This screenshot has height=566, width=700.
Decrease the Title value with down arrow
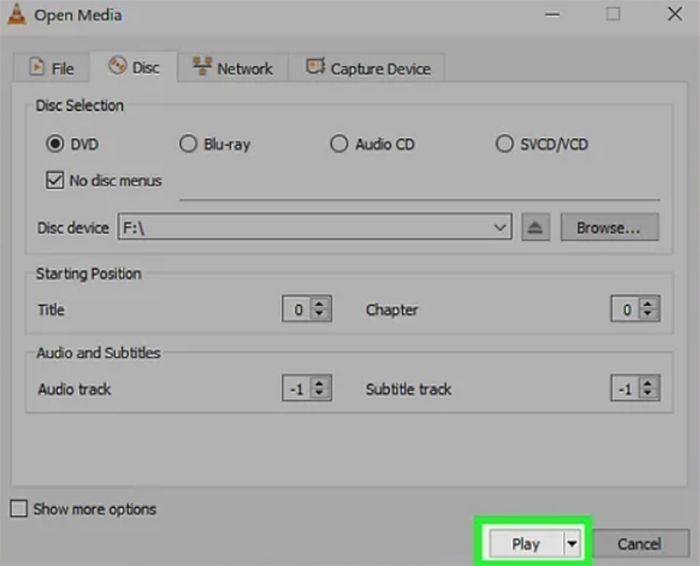tap(319, 314)
